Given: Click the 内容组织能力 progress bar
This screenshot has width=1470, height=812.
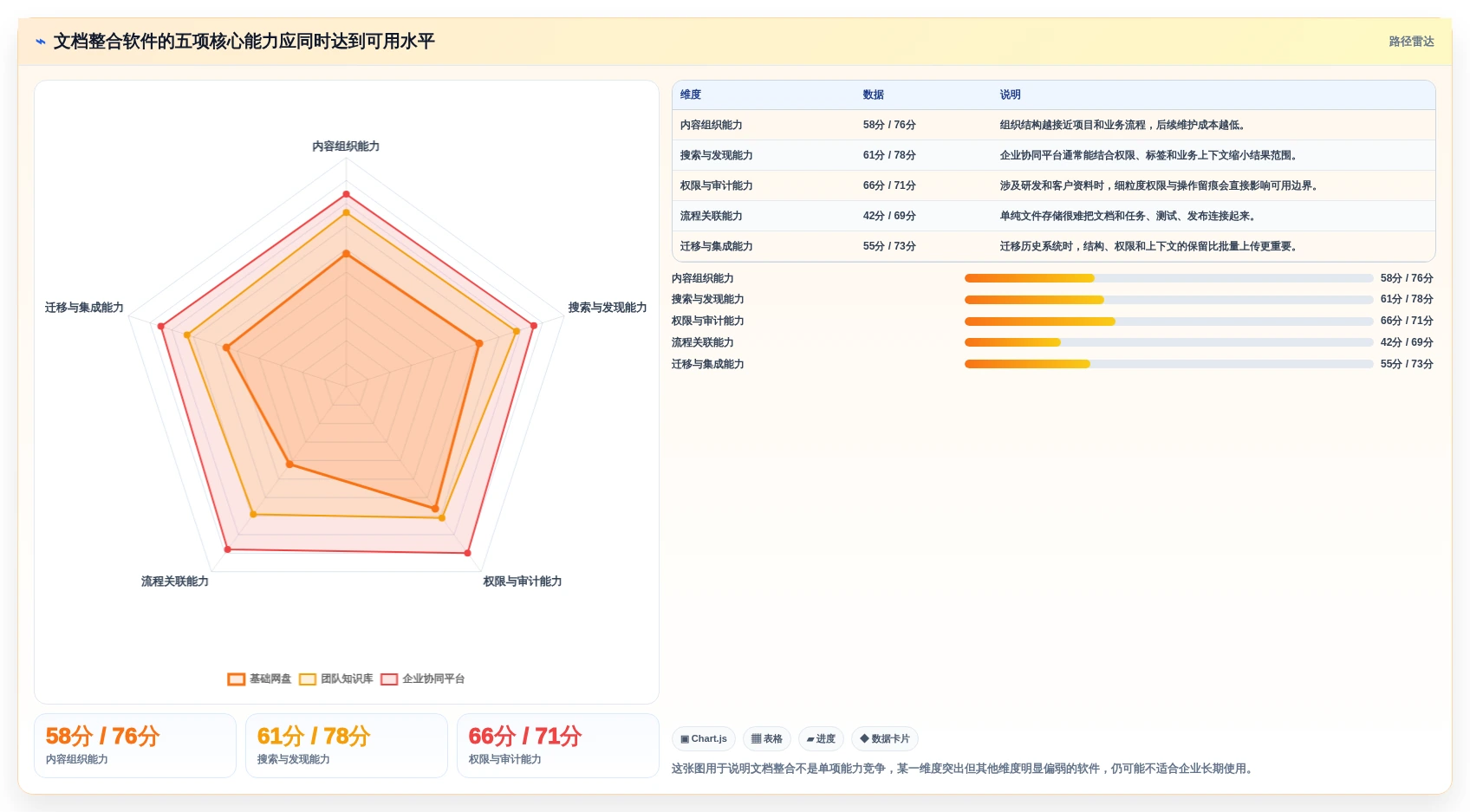Looking at the screenshot, I should click(1168, 278).
